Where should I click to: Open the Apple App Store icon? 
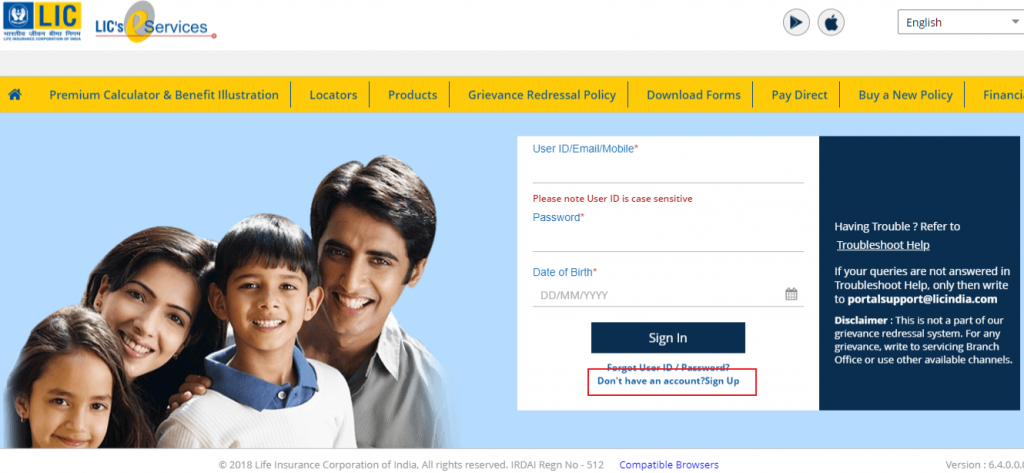831,23
